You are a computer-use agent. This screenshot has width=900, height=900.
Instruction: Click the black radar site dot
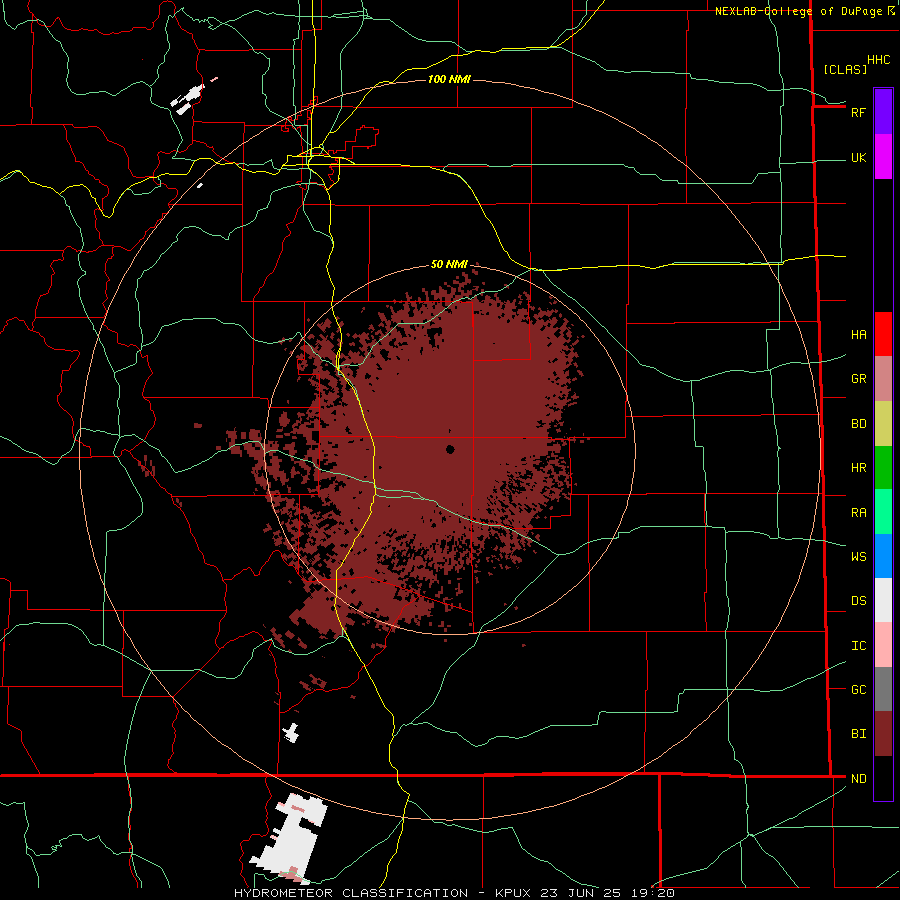pyautogui.click(x=450, y=449)
